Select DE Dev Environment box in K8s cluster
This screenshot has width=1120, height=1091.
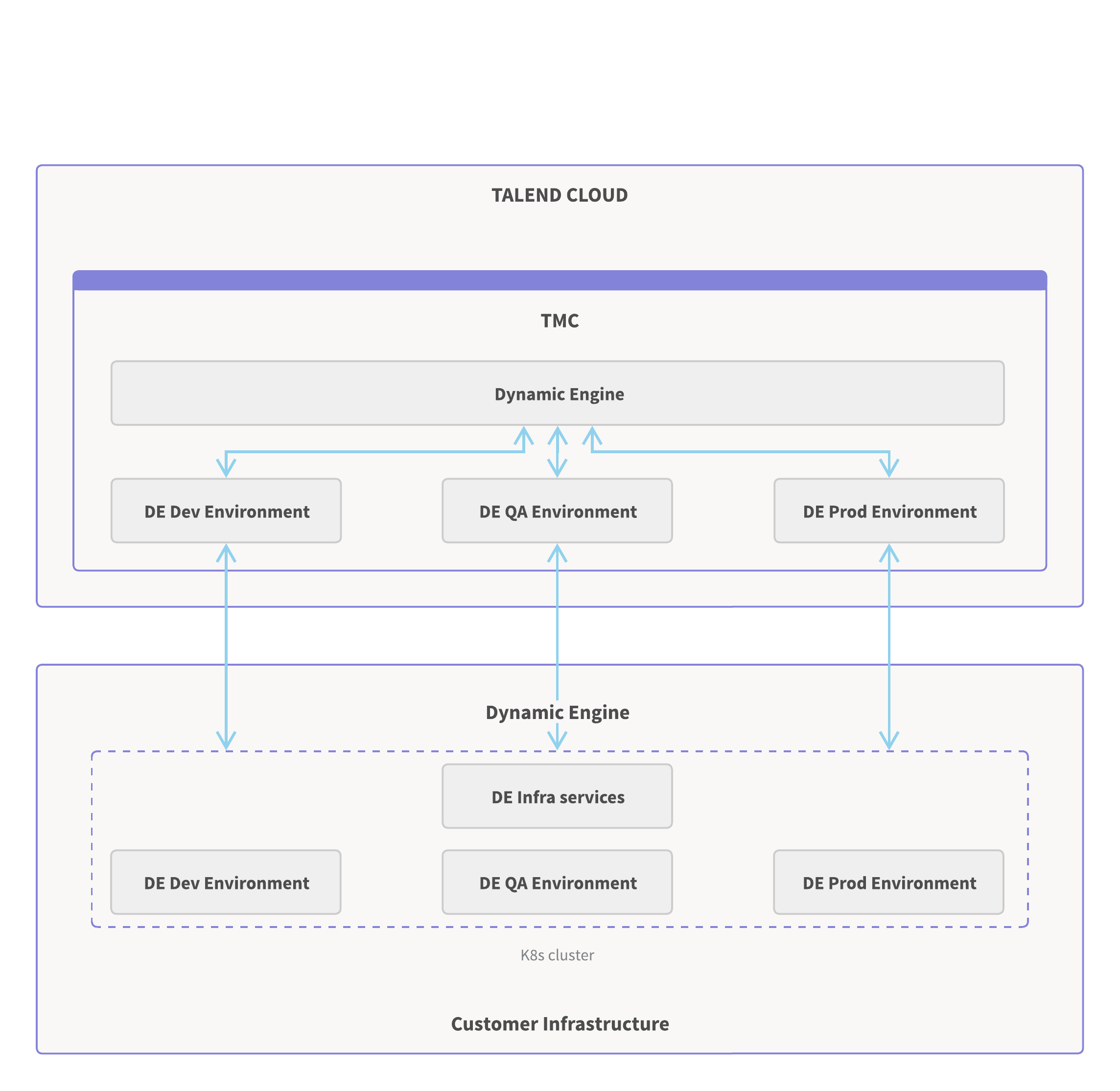(226, 882)
